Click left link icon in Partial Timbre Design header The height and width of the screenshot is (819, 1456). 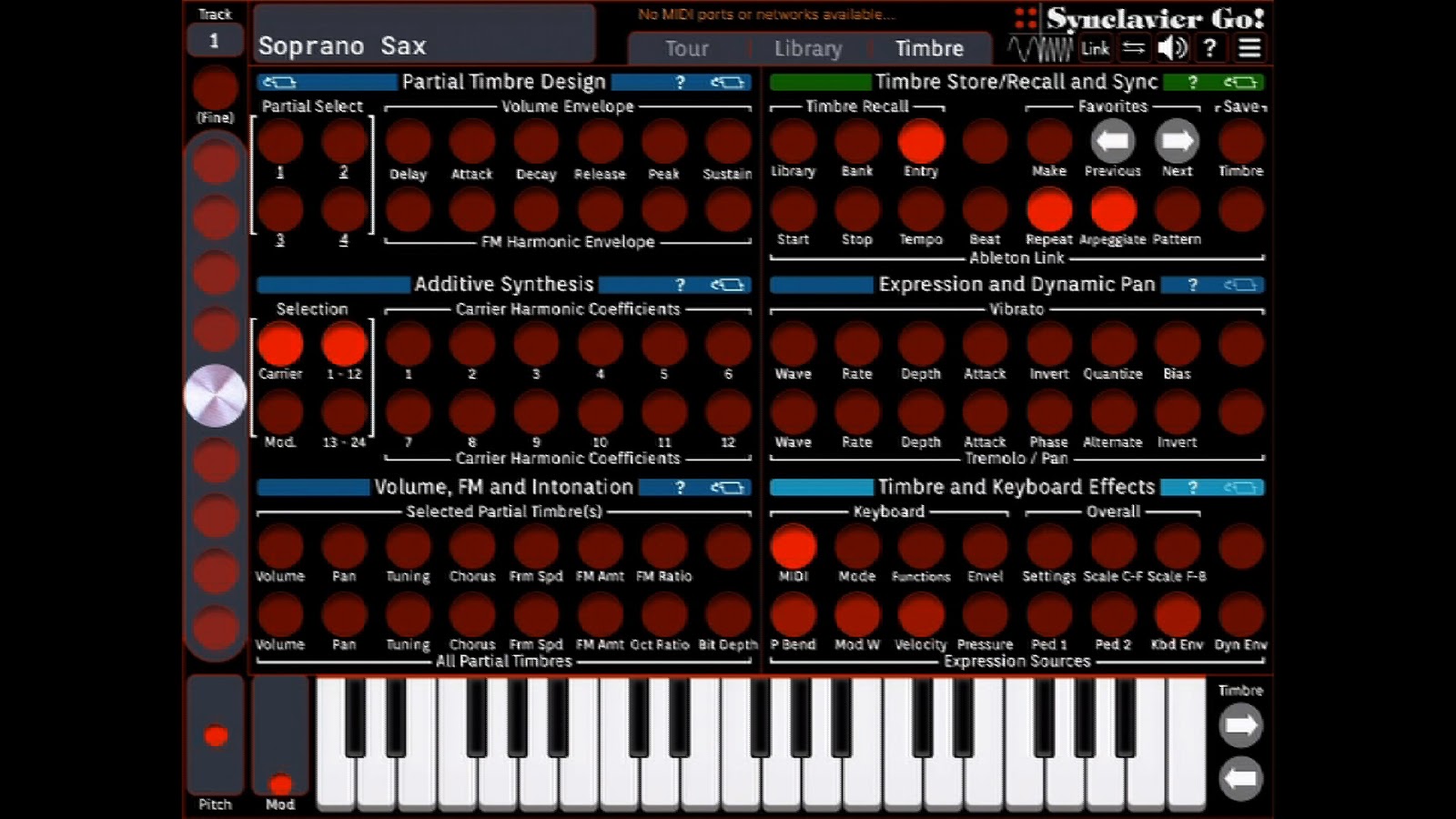[x=278, y=82]
